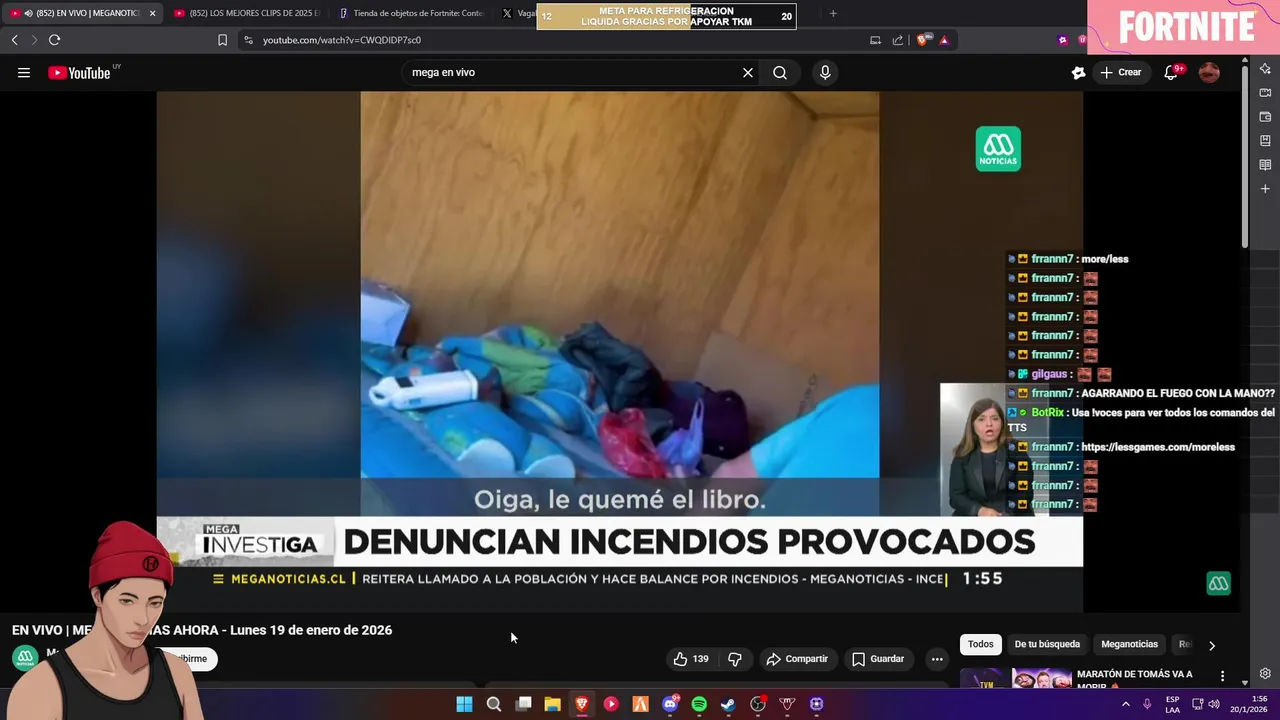1280x720 pixels.
Task: Click the Crear button
Action: tap(1121, 72)
